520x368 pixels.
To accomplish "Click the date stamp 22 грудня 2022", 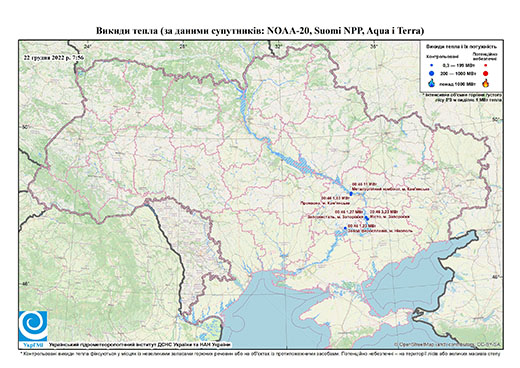I will pos(54,57).
